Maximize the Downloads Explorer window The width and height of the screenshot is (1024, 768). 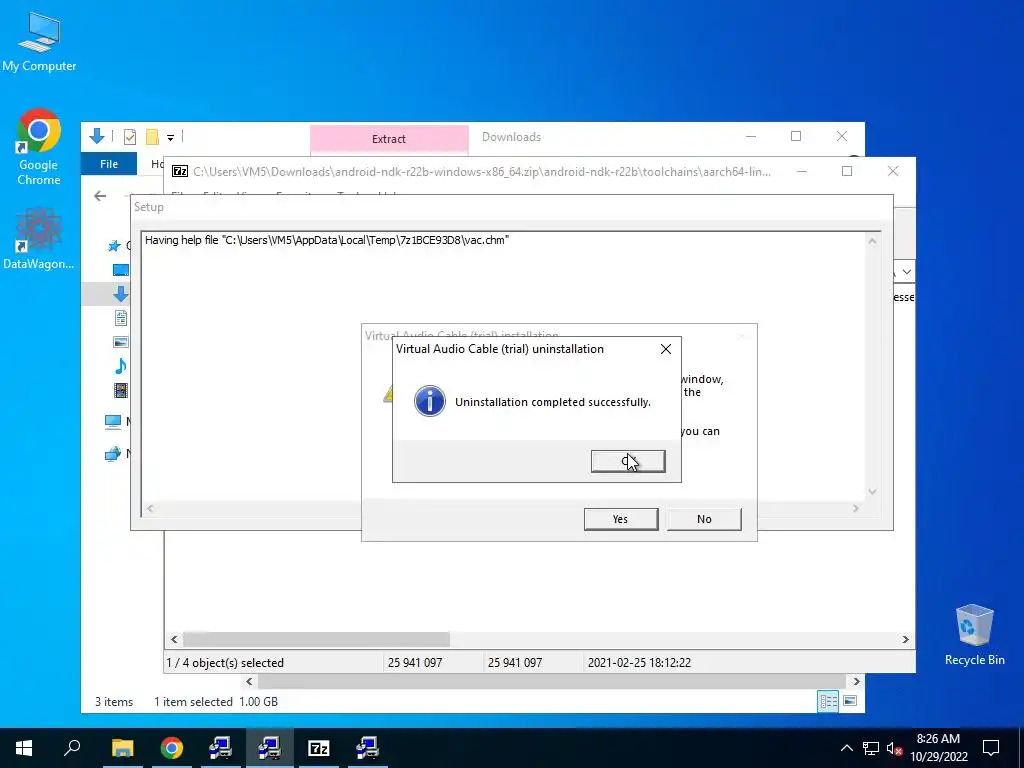click(x=796, y=136)
